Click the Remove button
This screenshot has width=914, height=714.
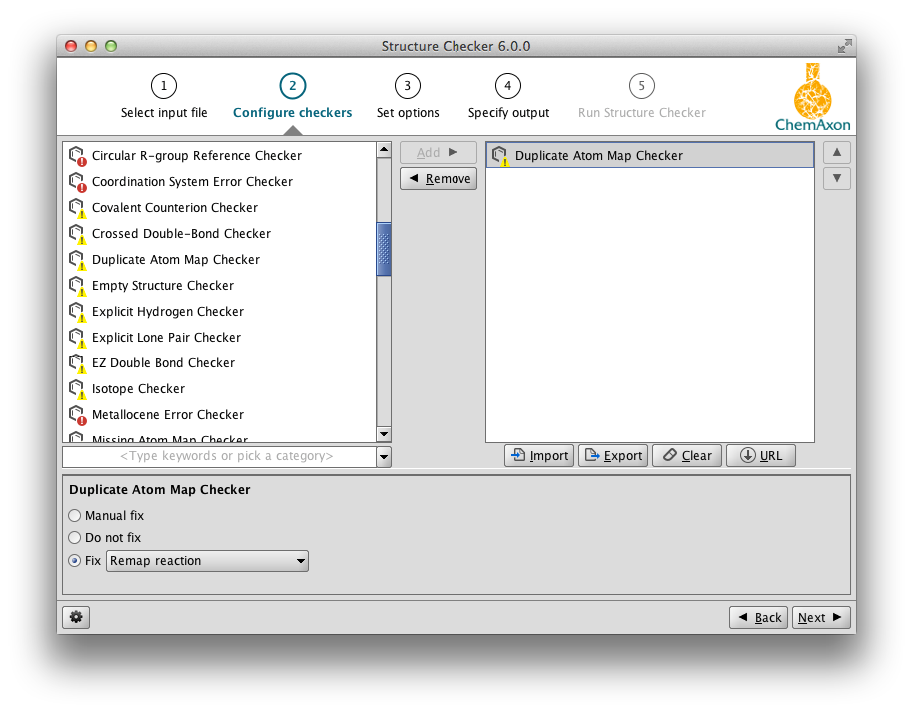tap(438, 178)
